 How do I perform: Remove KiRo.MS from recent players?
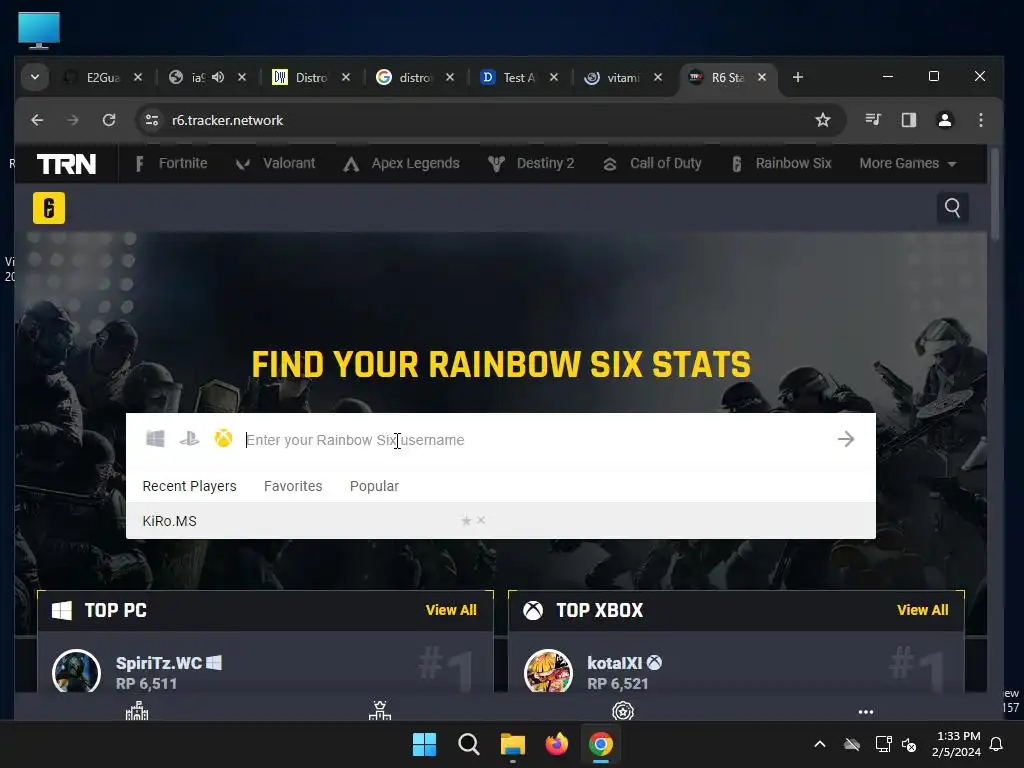coord(481,520)
